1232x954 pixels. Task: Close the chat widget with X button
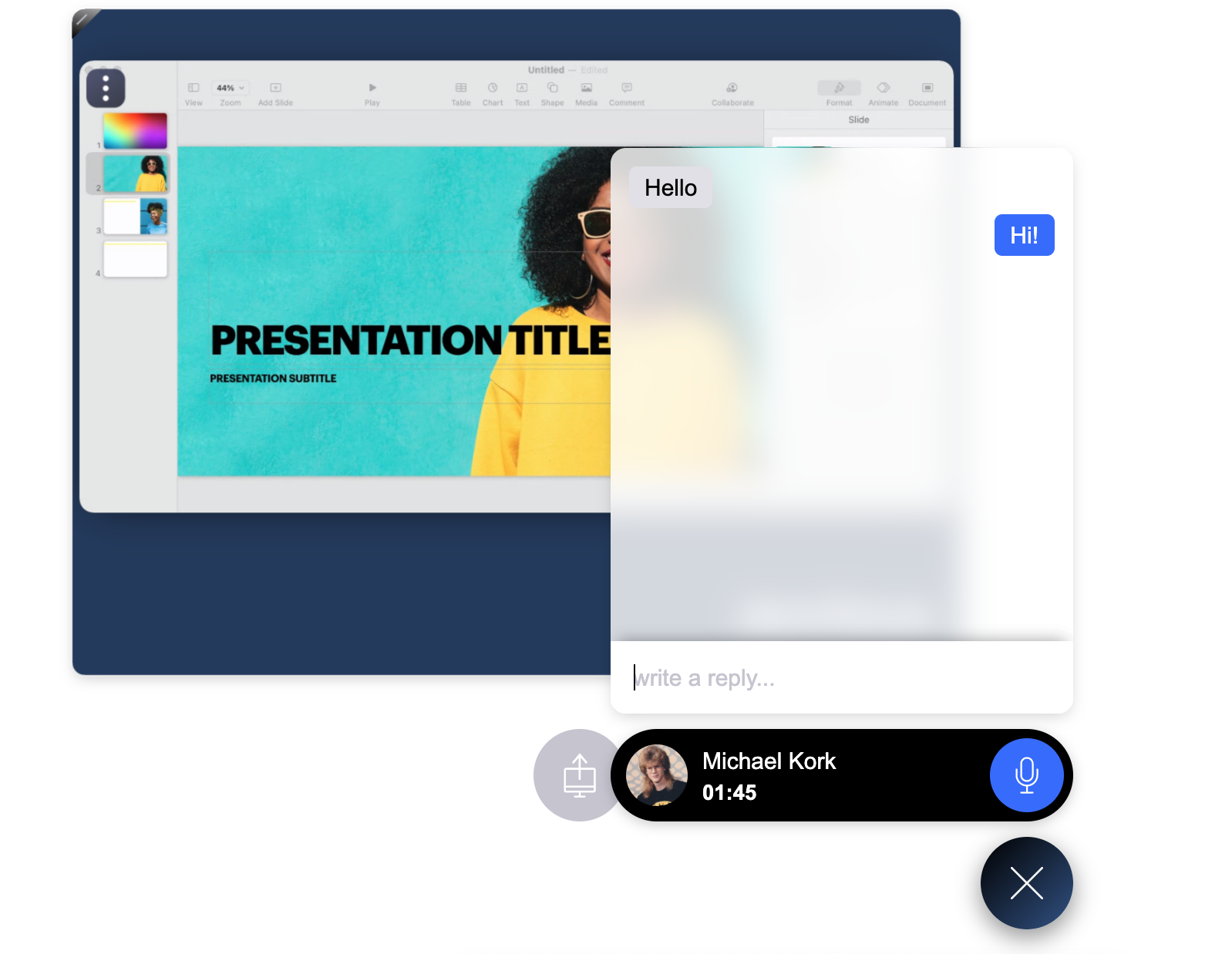click(x=1026, y=883)
